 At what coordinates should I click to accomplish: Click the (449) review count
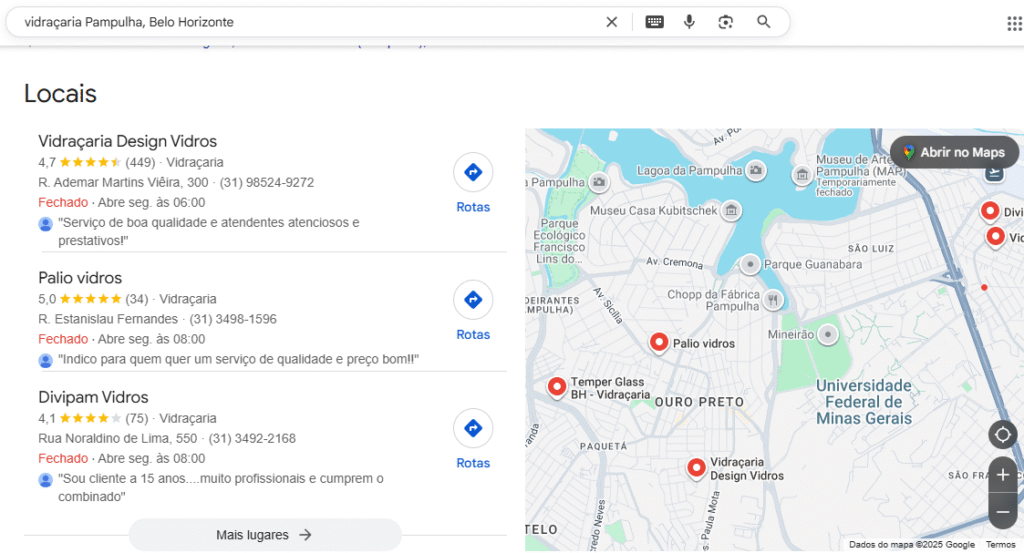pyautogui.click(x=140, y=162)
